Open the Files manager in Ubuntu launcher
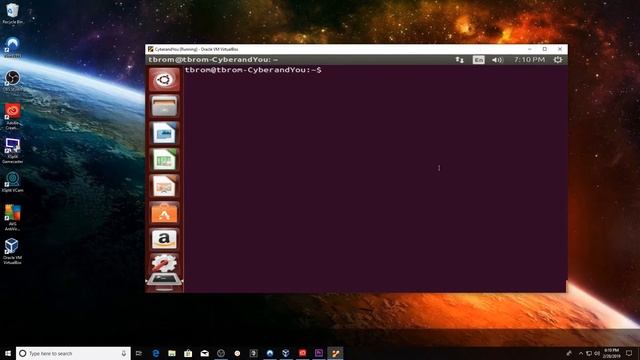 (164, 106)
